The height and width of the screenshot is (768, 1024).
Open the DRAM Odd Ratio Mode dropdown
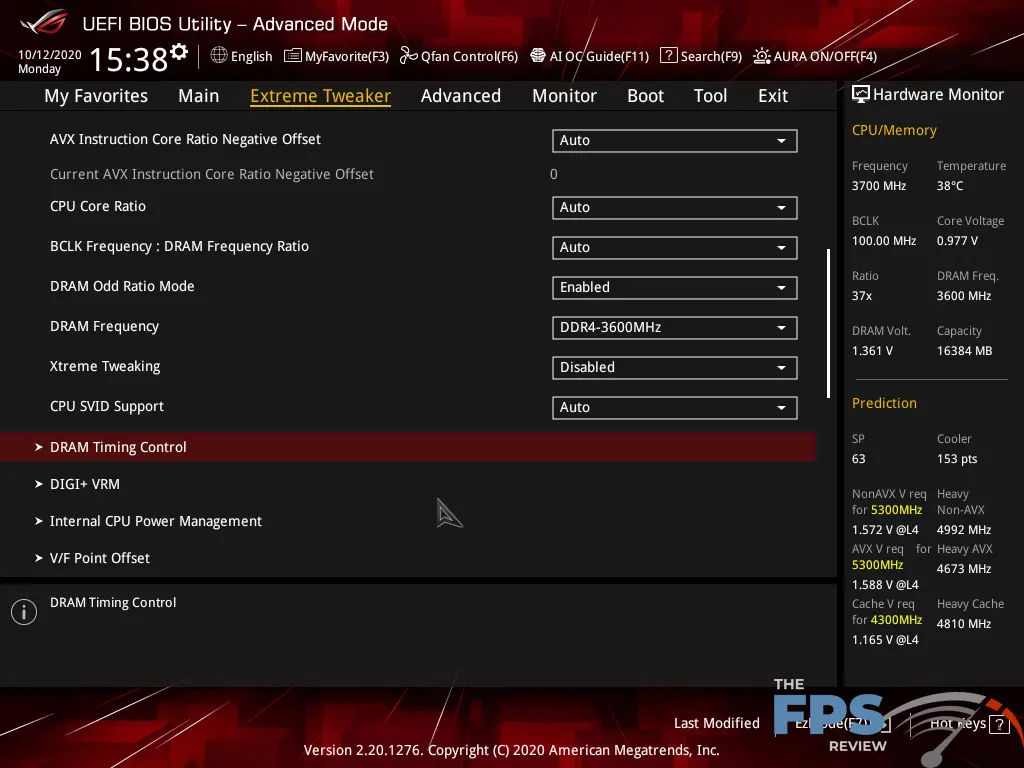[675, 287]
